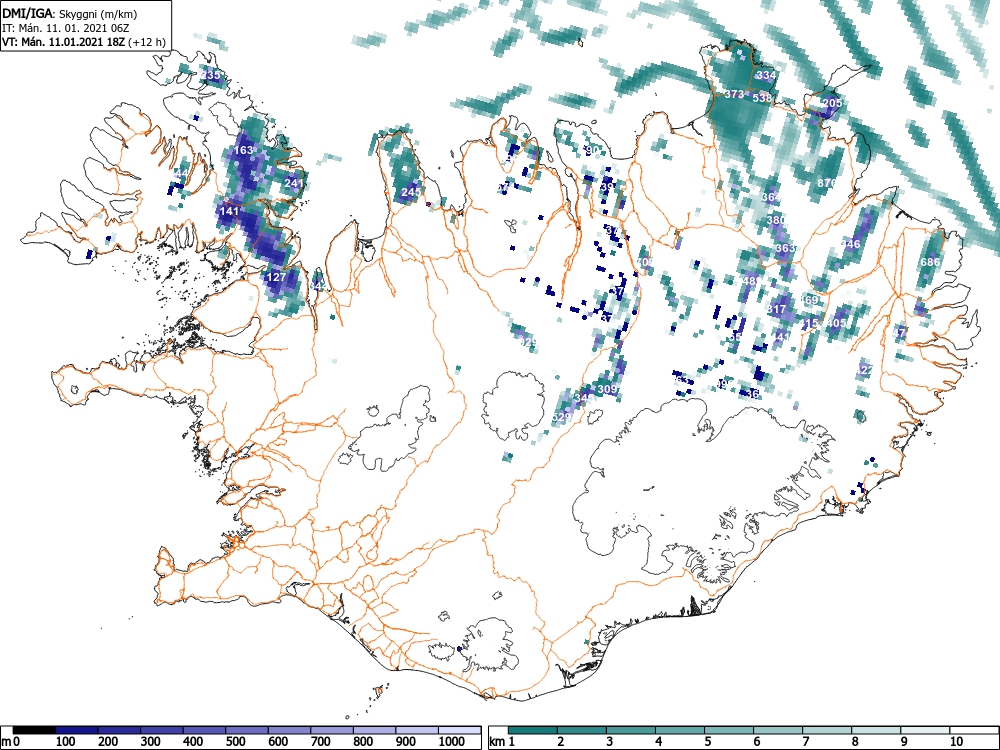Click the visibility value '241' on map

294,183
